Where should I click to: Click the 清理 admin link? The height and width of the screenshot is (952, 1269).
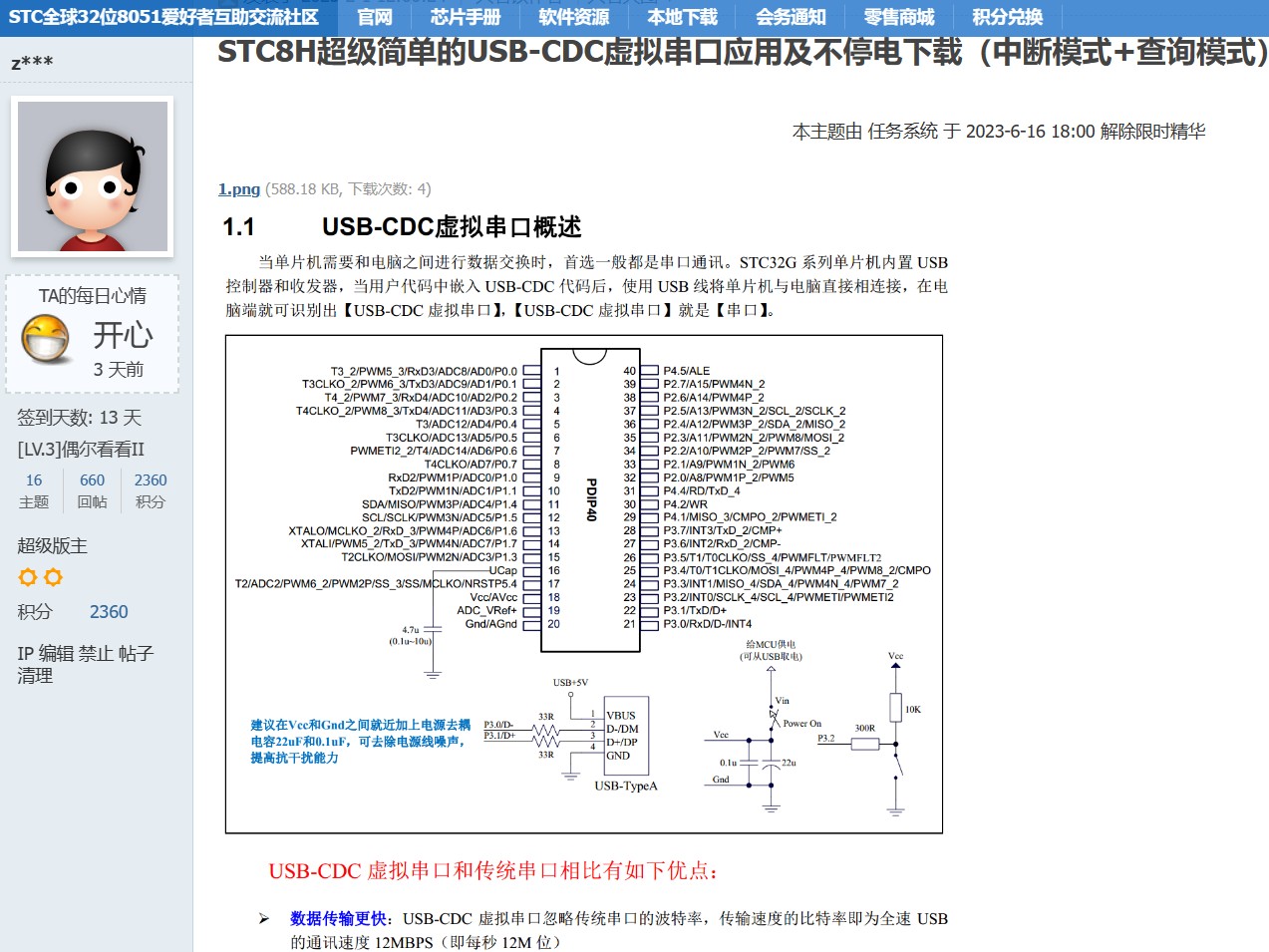[x=35, y=676]
